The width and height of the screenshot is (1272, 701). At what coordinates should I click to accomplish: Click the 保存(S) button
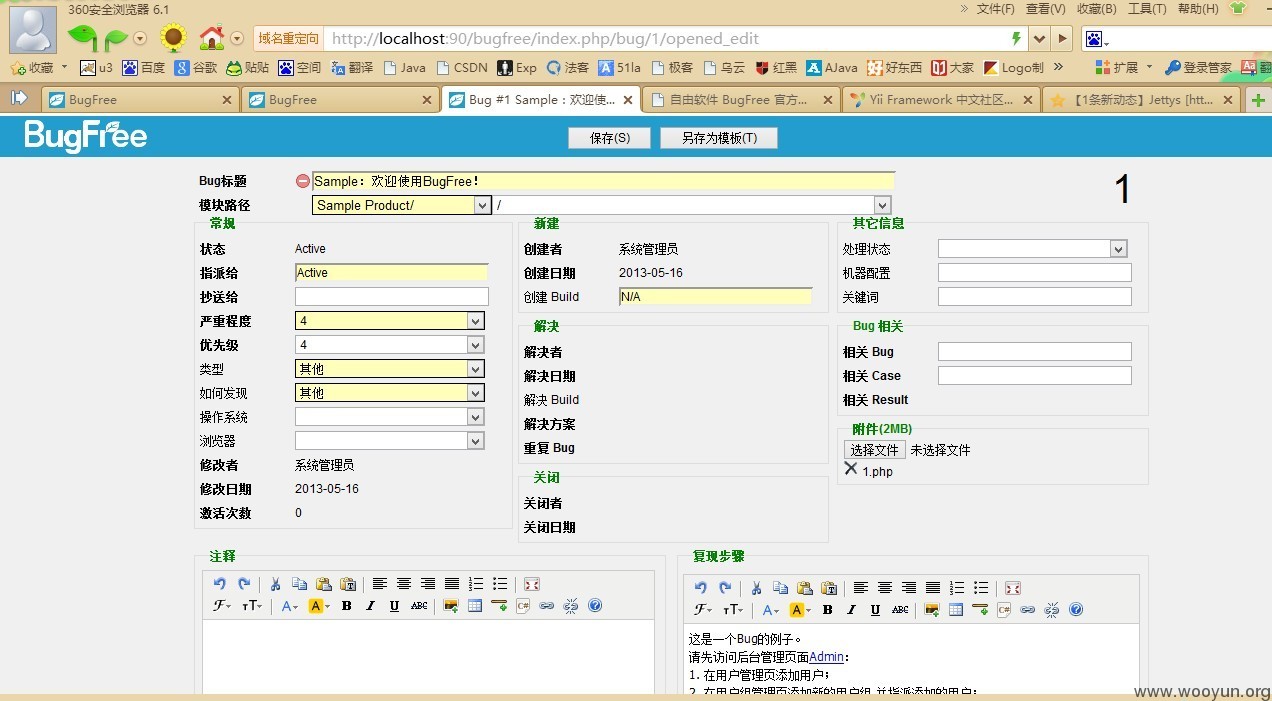point(610,138)
